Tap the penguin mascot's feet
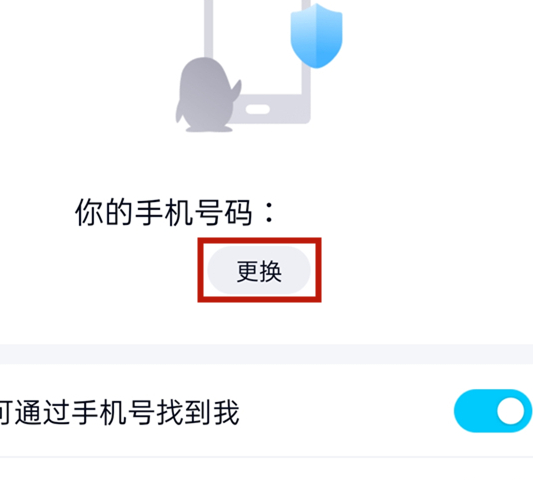Image resolution: width=533 pixels, height=480 pixels. tap(209, 128)
